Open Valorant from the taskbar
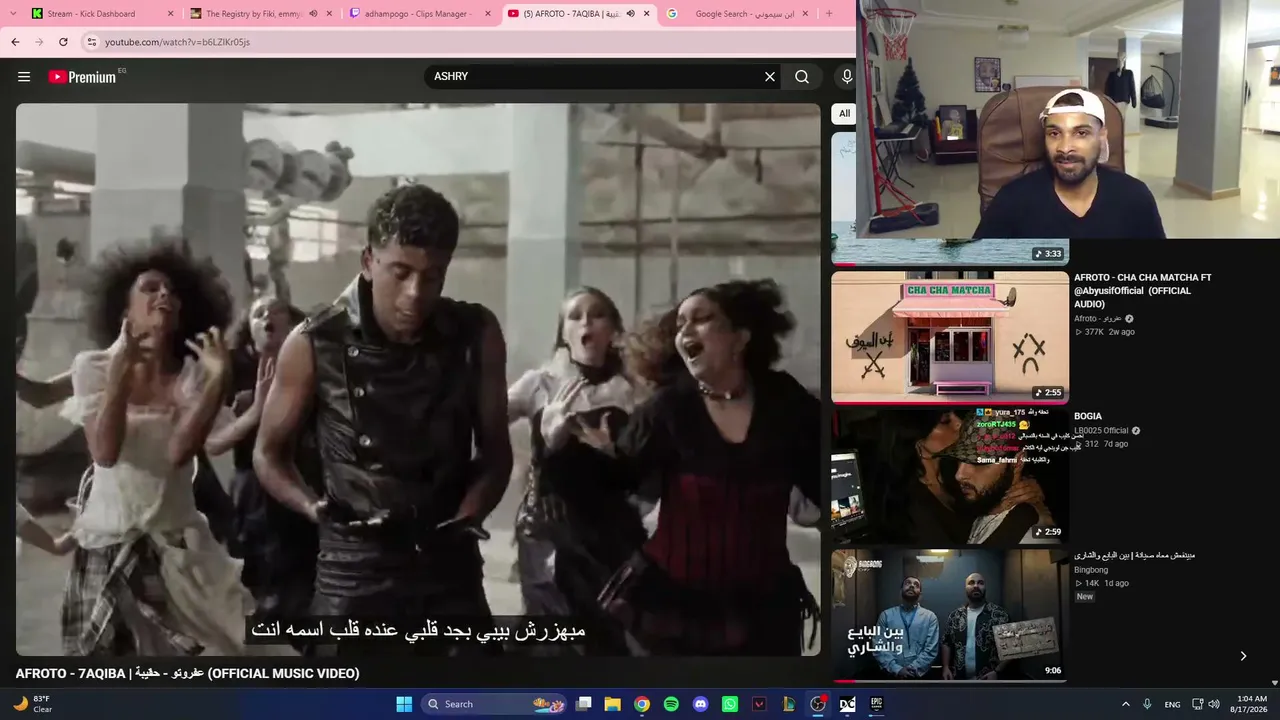The height and width of the screenshot is (720, 1280). pos(759,704)
